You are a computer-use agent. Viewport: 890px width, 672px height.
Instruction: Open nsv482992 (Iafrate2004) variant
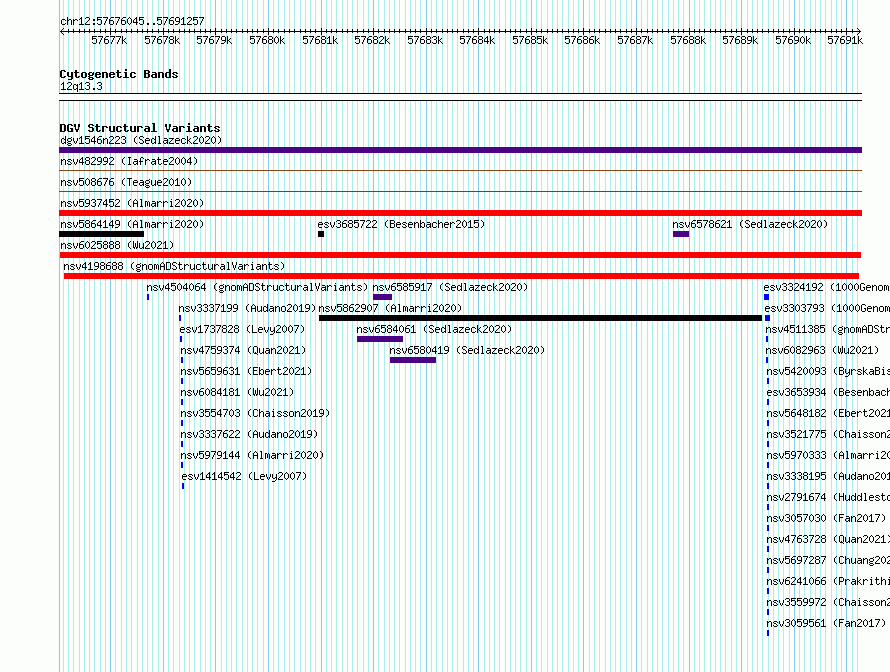click(x=129, y=161)
